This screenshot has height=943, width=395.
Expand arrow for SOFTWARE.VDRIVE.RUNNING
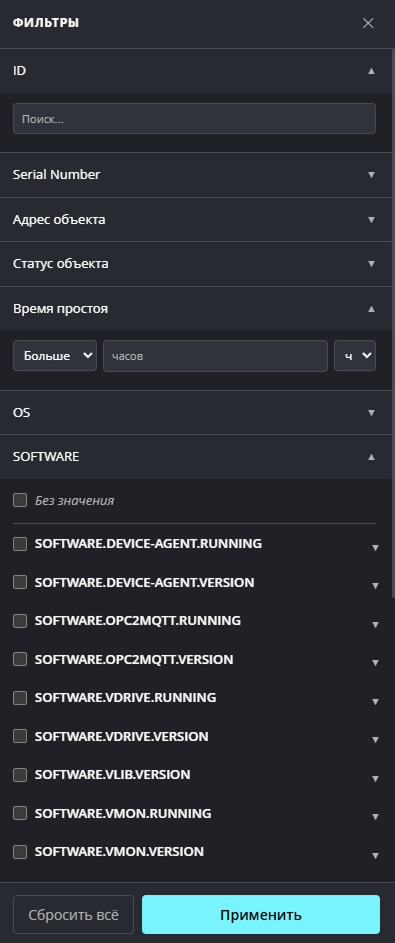[375, 702]
